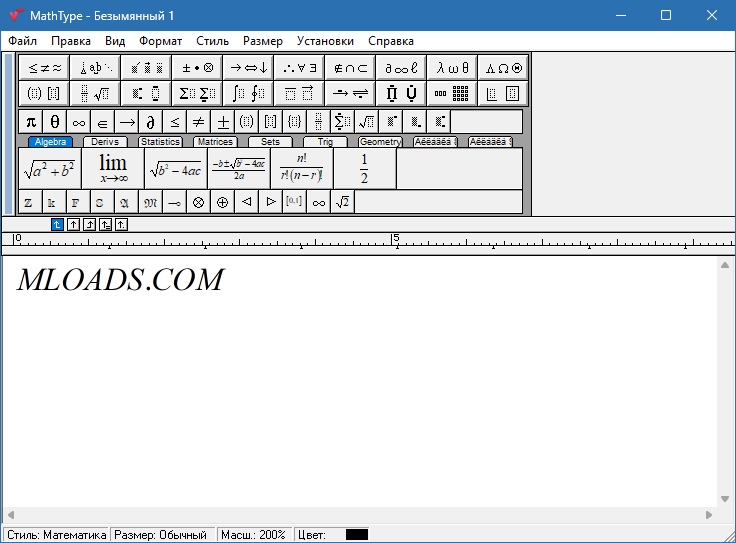
Task: Insert the Fraktur M symbol
Action: click(151, 202)
